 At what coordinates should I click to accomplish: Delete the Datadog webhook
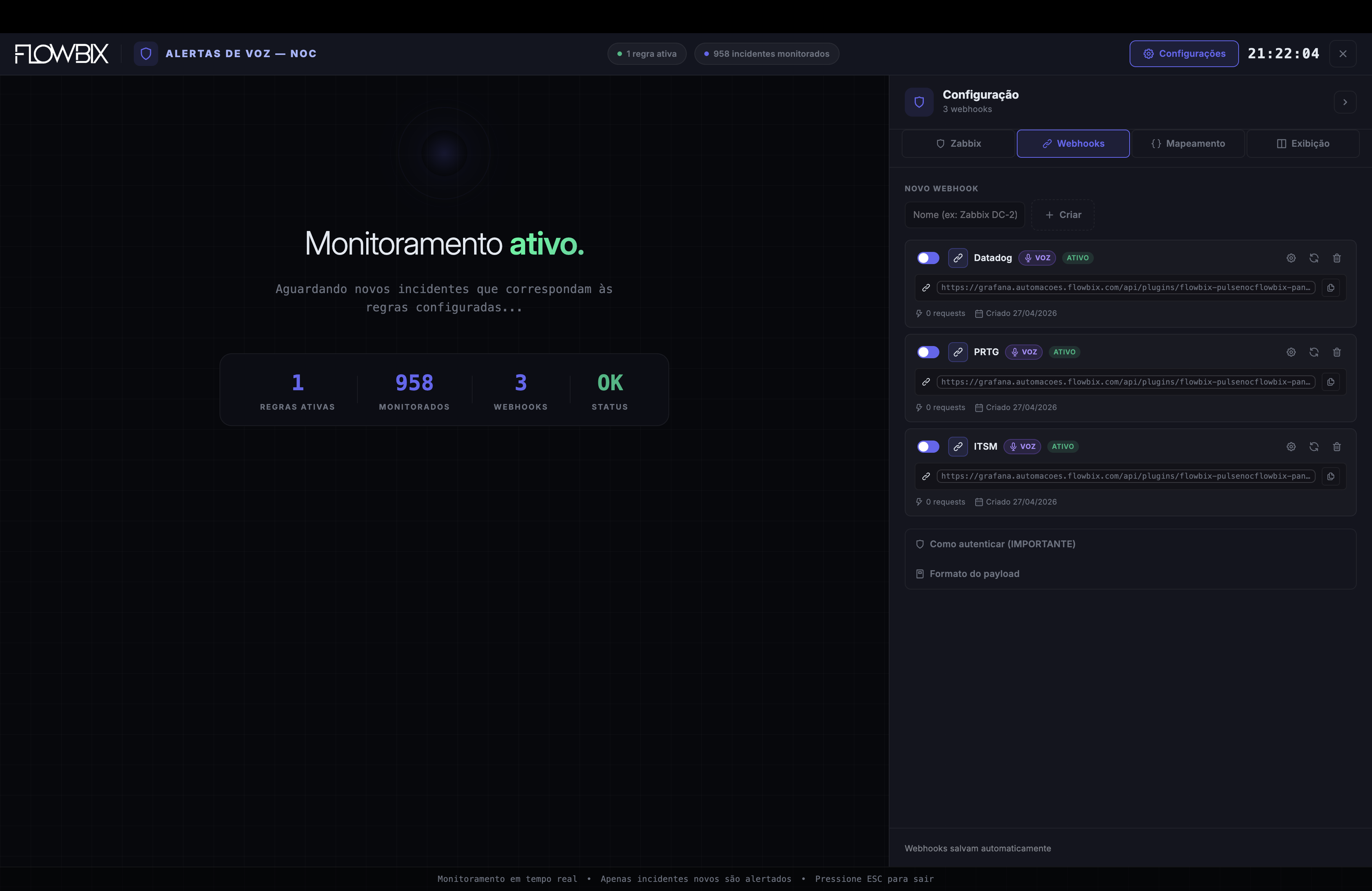pyautogui.click(x=1337, y=258)
